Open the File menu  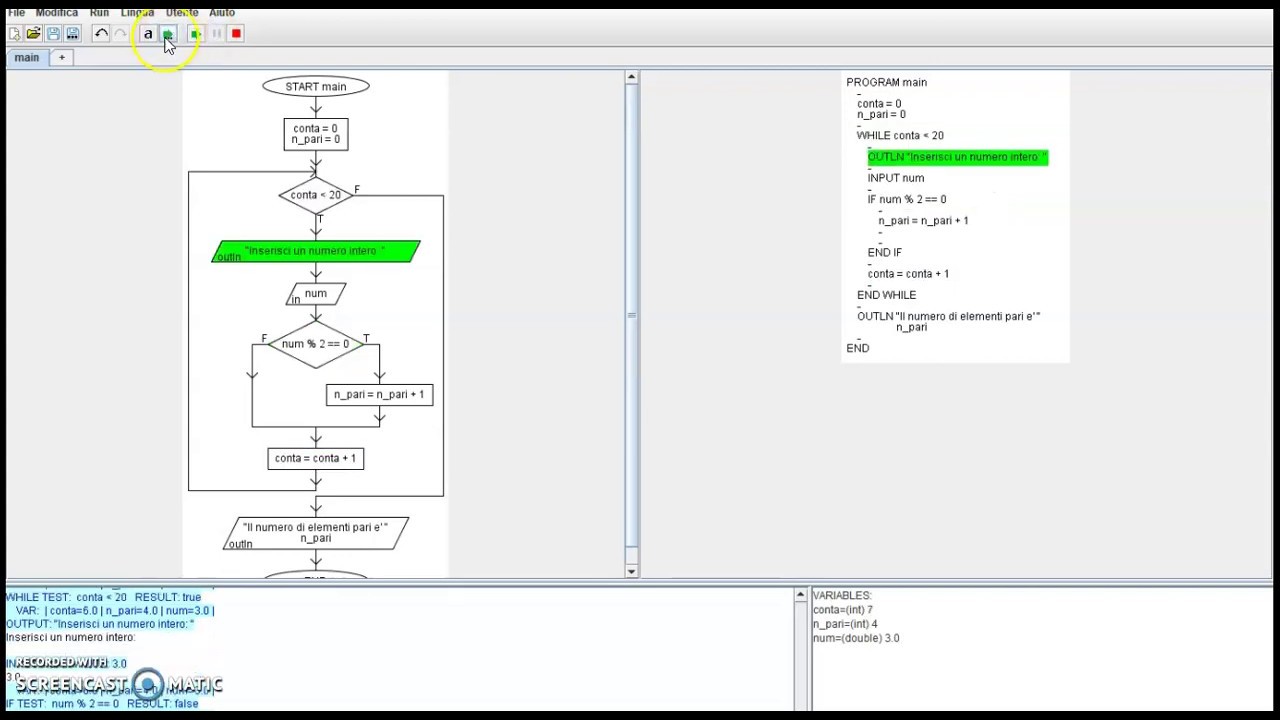pos(16,12)
